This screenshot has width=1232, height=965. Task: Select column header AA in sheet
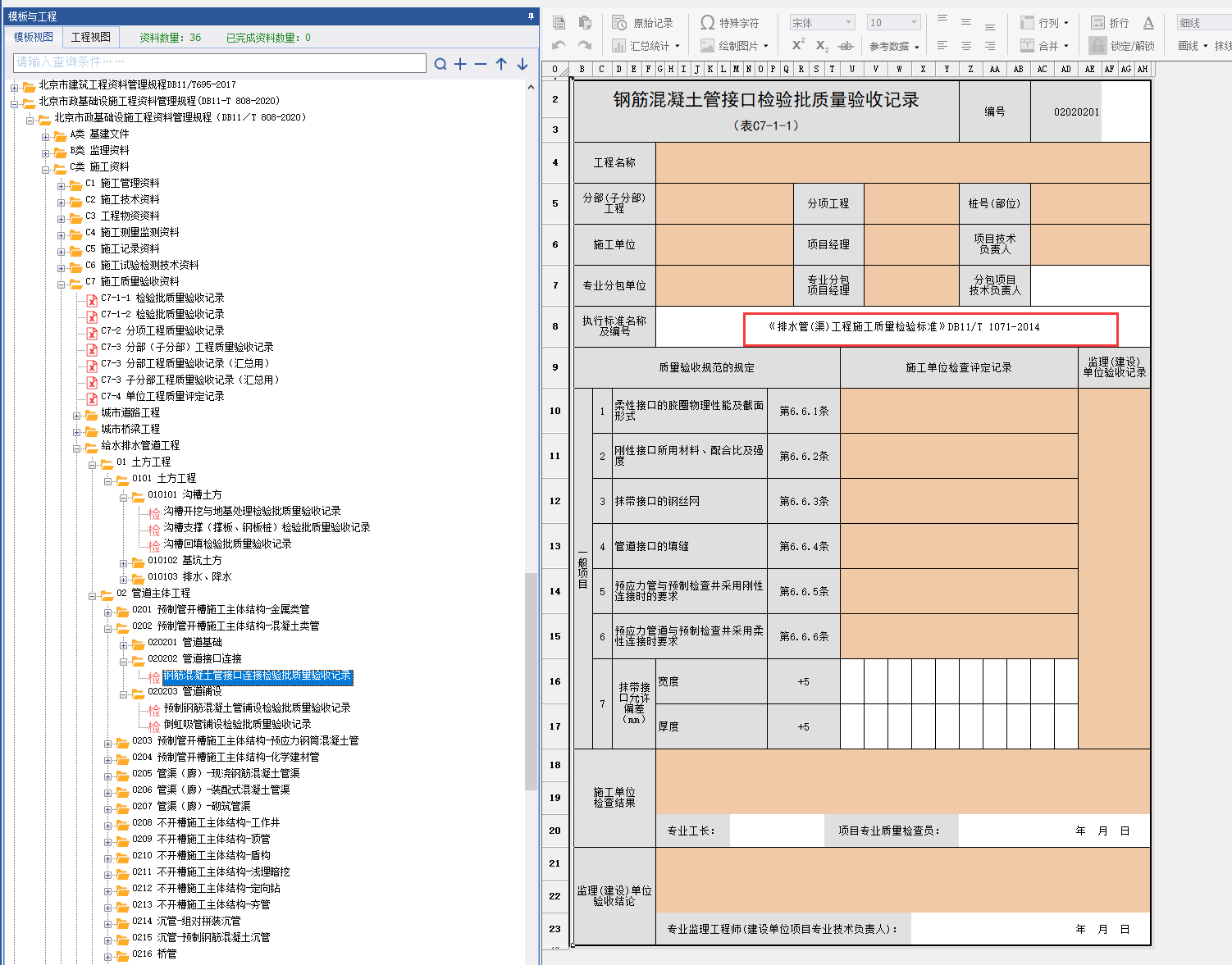coord(994,69)
